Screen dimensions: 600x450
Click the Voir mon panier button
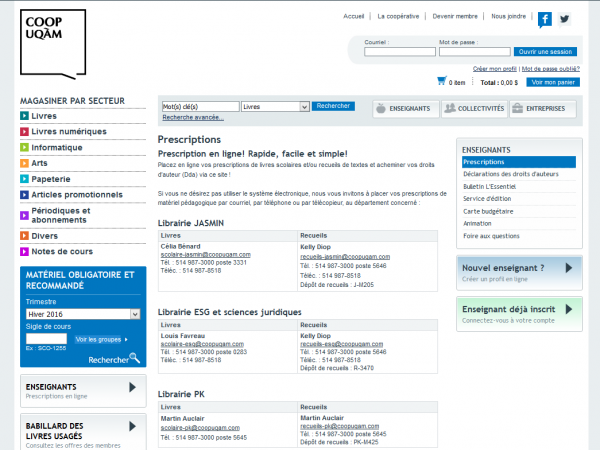point(553,82)
